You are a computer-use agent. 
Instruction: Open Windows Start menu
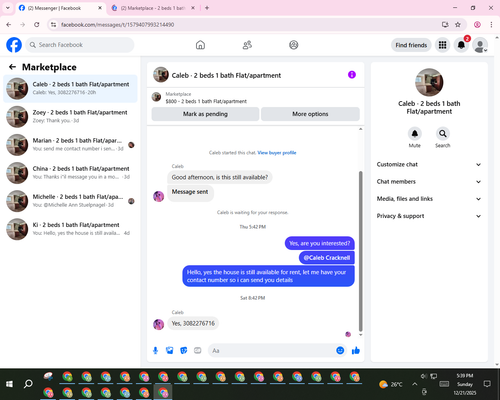[x=9, y=384]
